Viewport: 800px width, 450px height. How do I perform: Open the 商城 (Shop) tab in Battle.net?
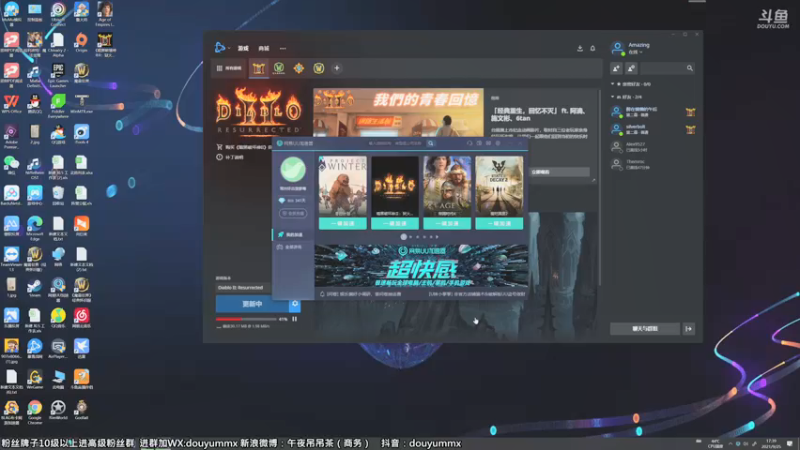pos(264,48)
